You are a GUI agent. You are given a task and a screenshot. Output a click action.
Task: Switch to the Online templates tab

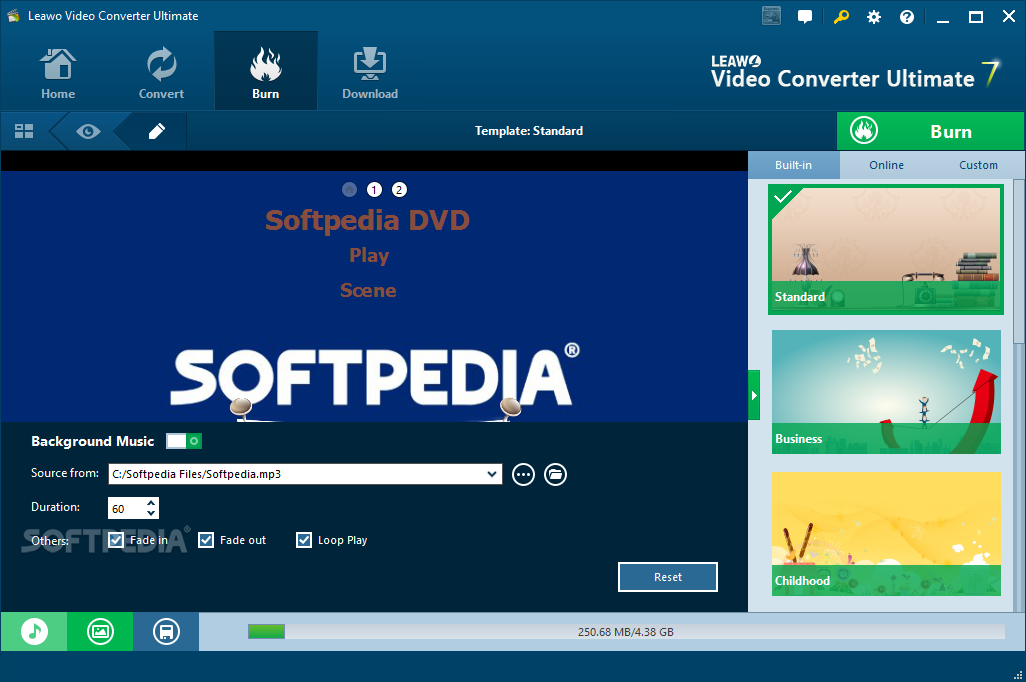coord(886,165)
